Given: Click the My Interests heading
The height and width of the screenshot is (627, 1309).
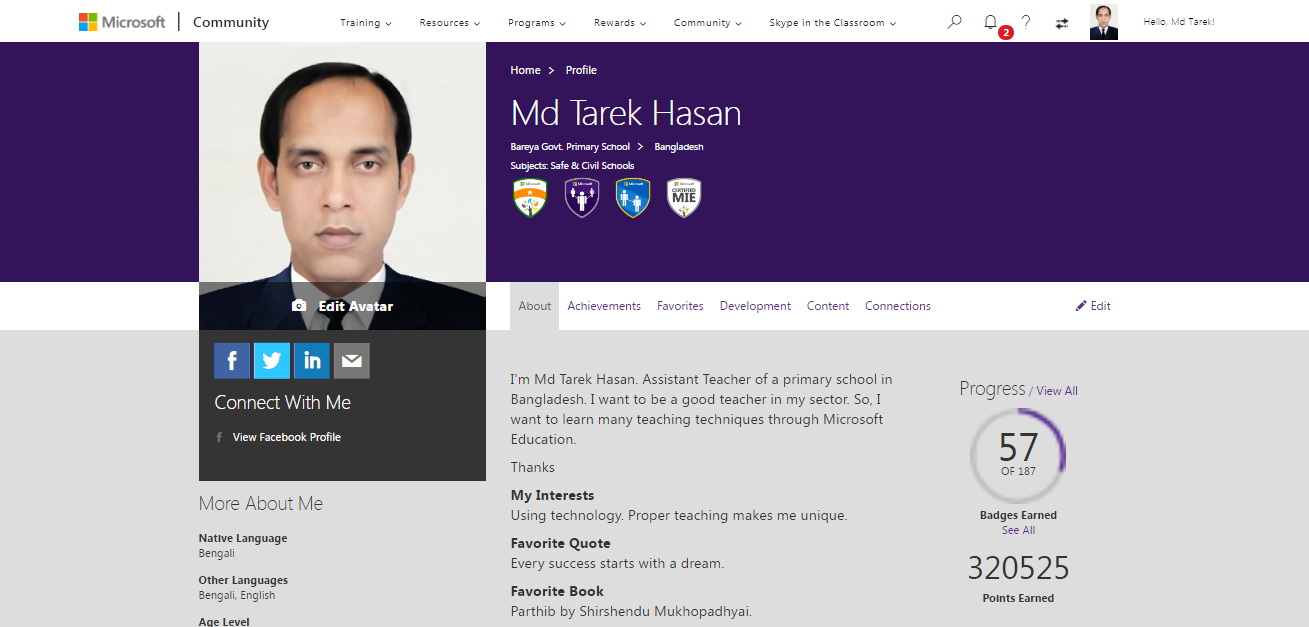Looking at the screenshot, I should 552,496.
